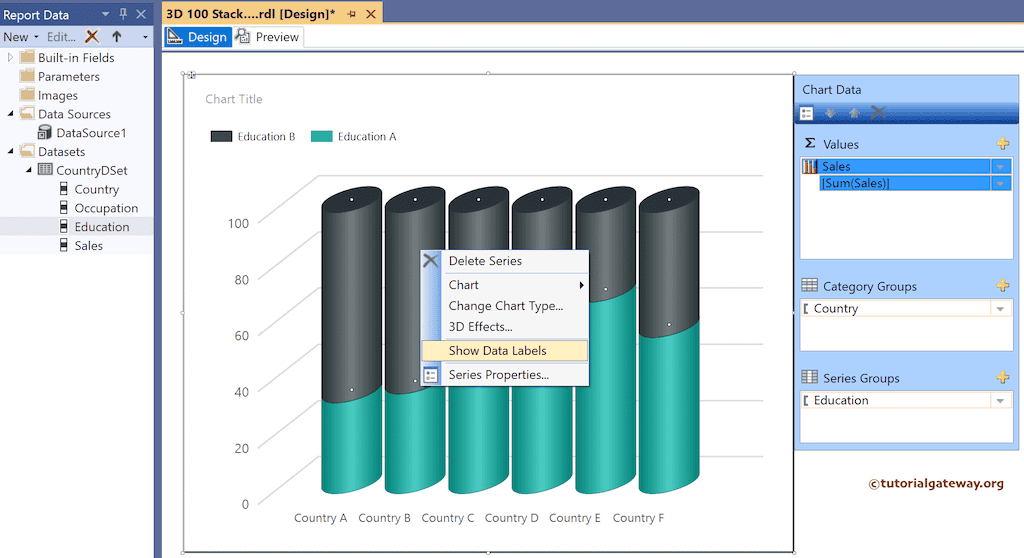Select the [Sum(Sales)] expression

click(904, 183)
